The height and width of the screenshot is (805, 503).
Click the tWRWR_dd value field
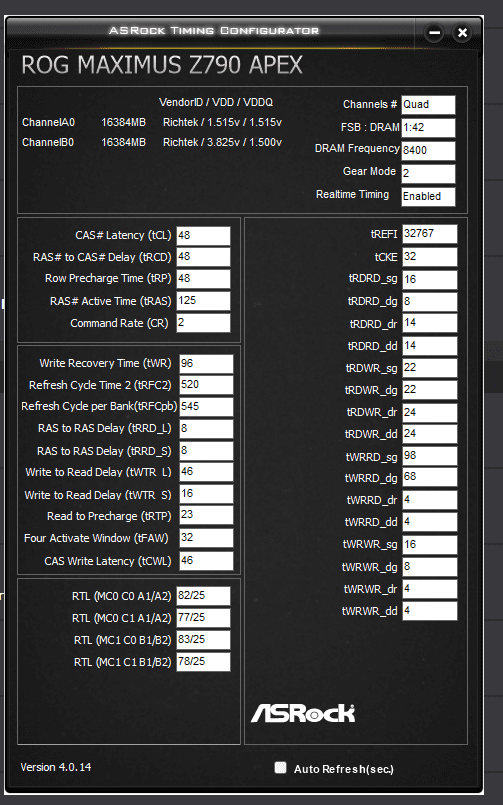click(430, 611)
